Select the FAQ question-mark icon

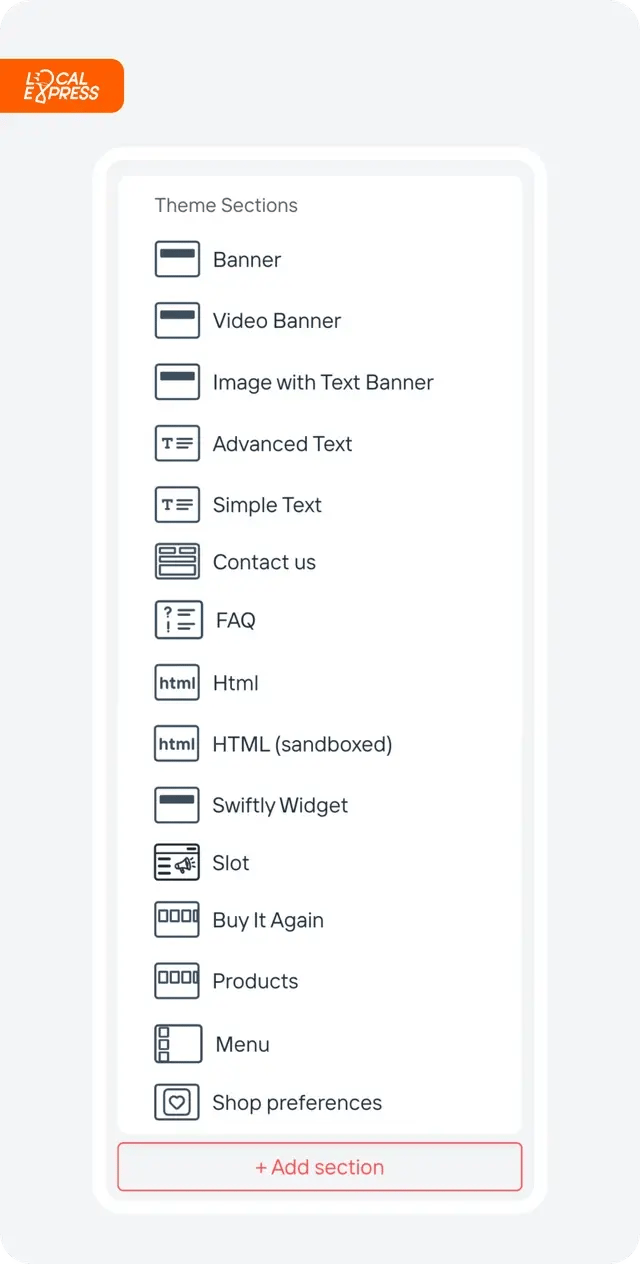coord(179,620)
